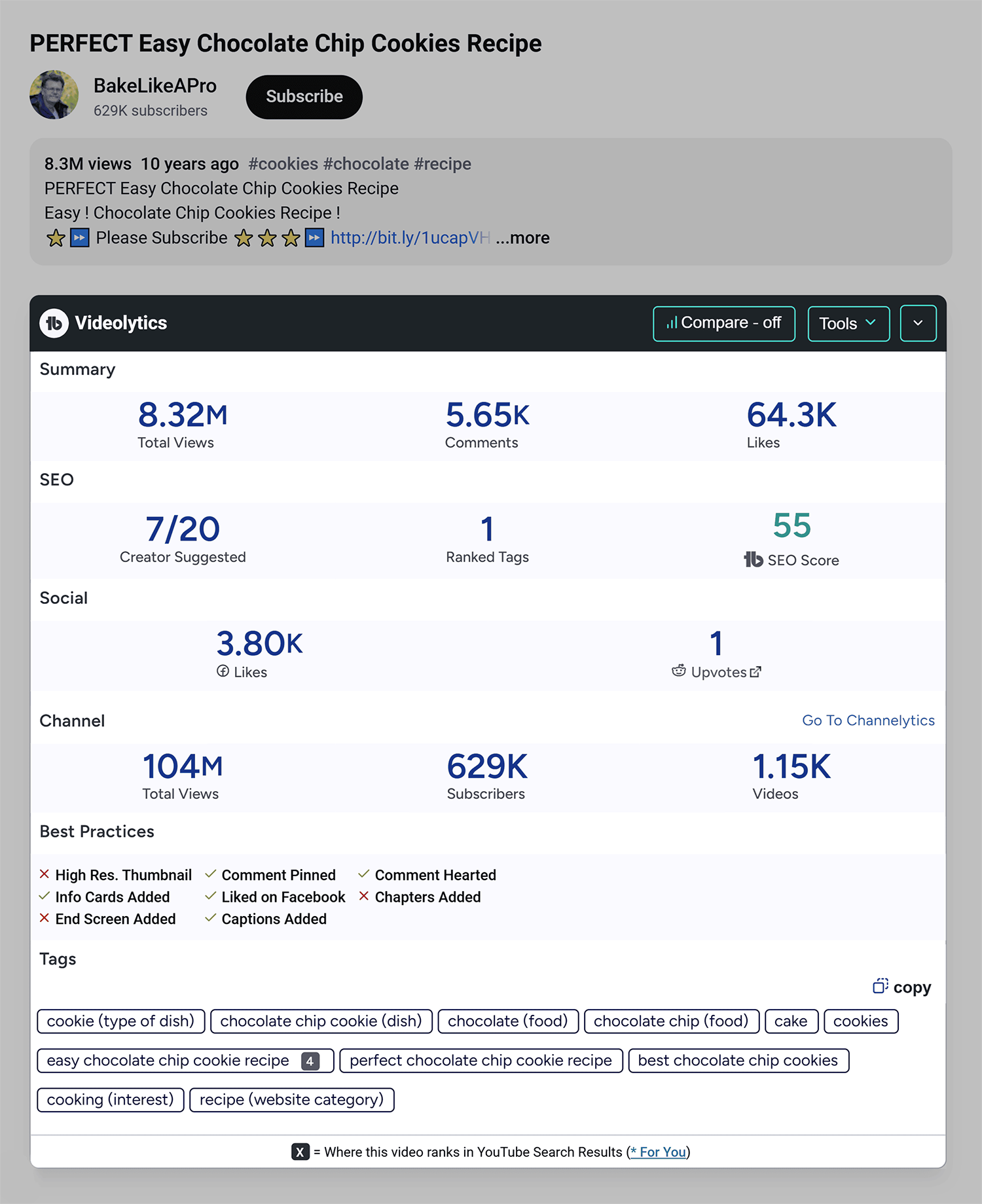Screen dimensions: 982x1204
Task: Click the '1.15K' Videos value
Action: (x=792, y=766)
